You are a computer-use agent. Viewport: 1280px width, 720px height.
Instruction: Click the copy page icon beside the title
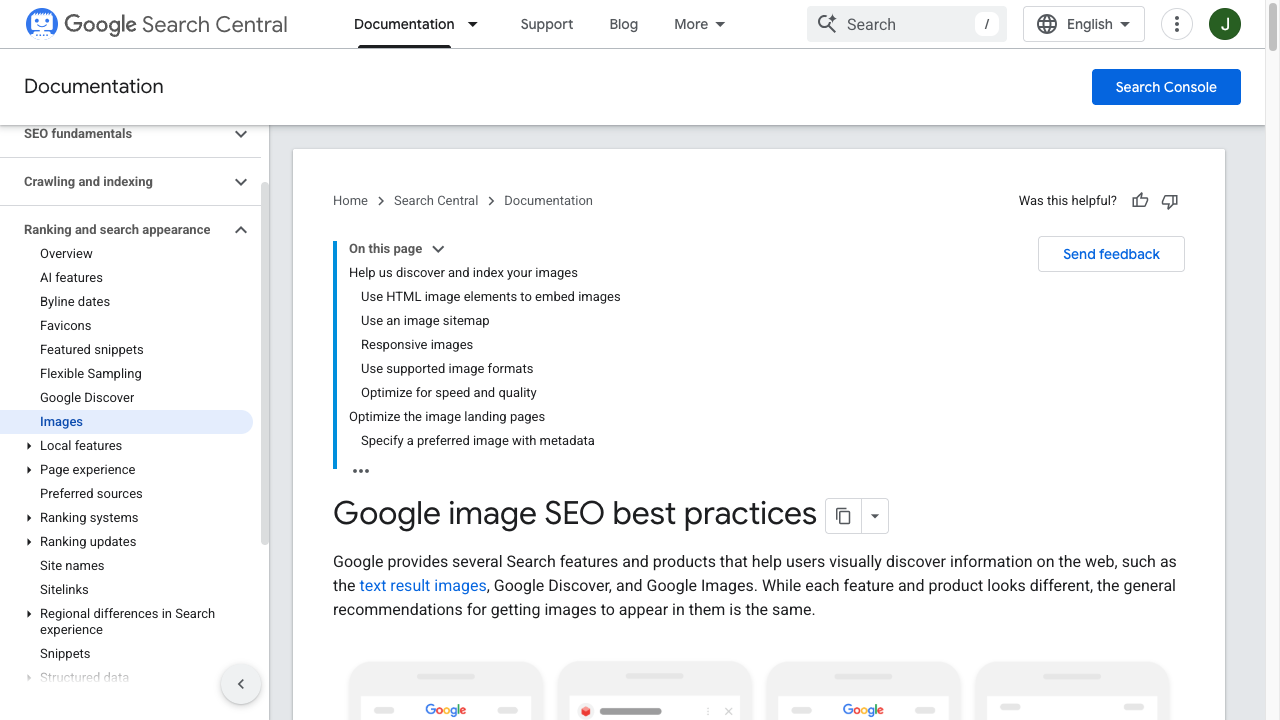[x=843, y=516]
